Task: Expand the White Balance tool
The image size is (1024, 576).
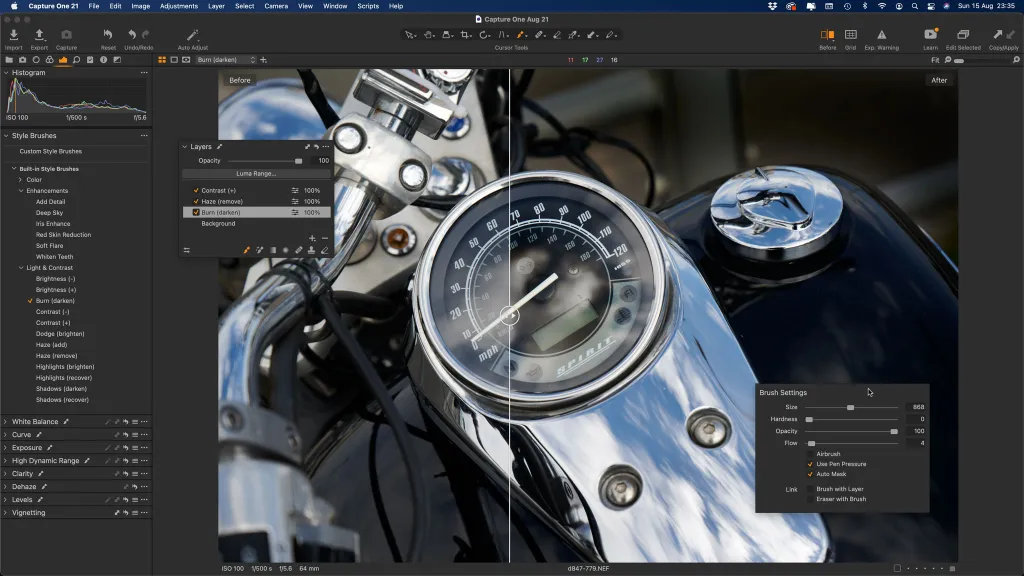Action: pyautogui.click(x=6, y=422)
